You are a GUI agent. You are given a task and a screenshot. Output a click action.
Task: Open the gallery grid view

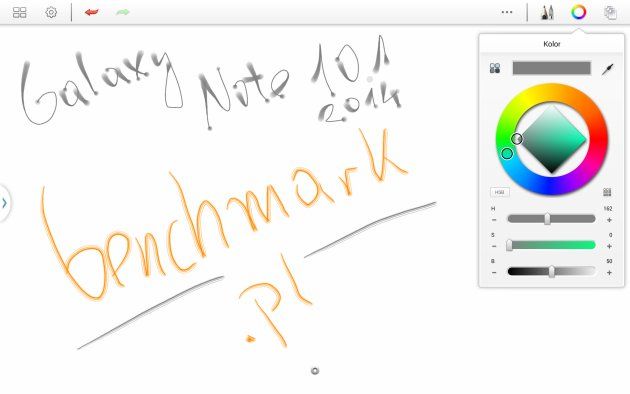(19, 12)
